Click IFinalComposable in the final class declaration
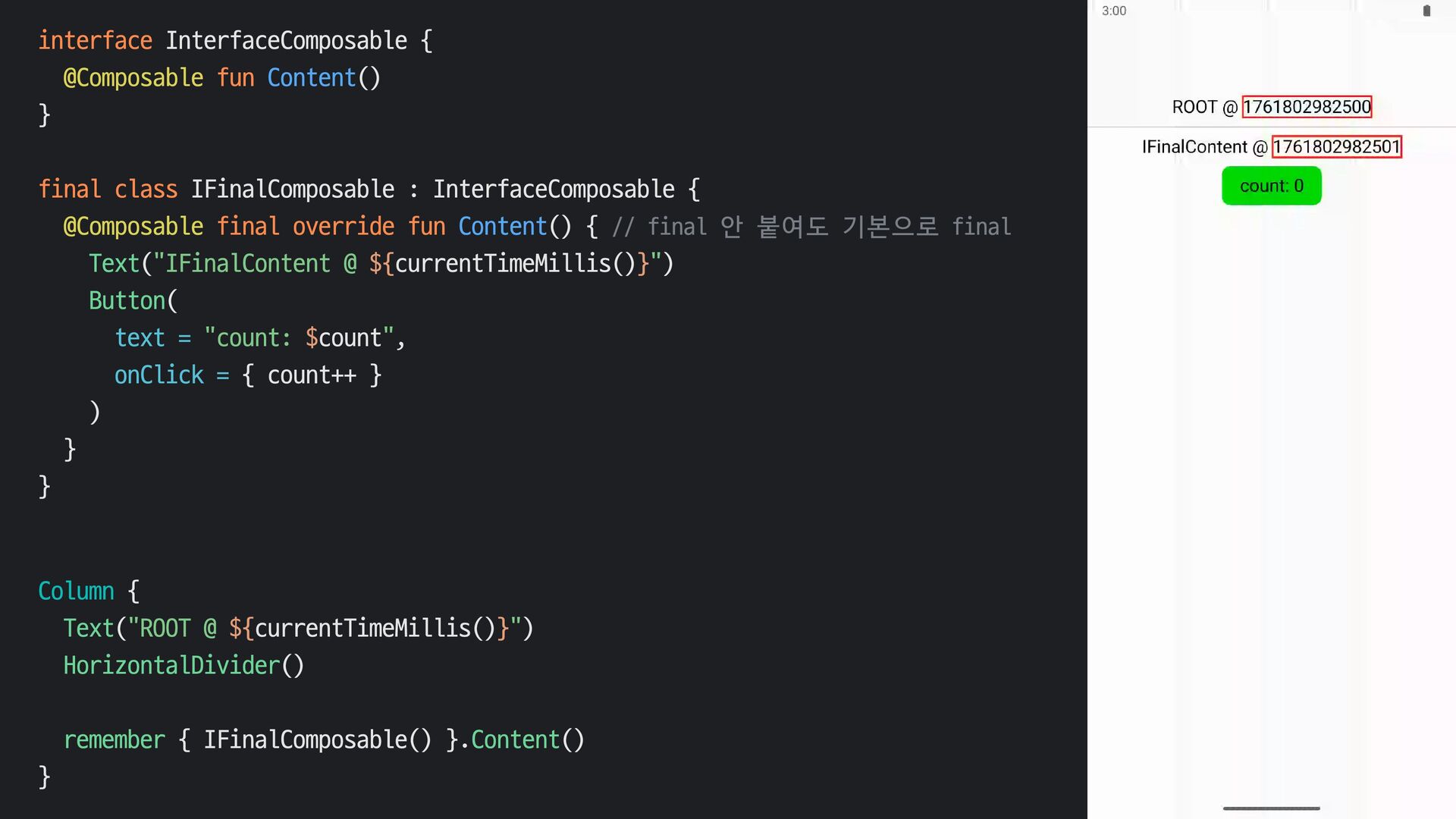 (x=292, y=189)
